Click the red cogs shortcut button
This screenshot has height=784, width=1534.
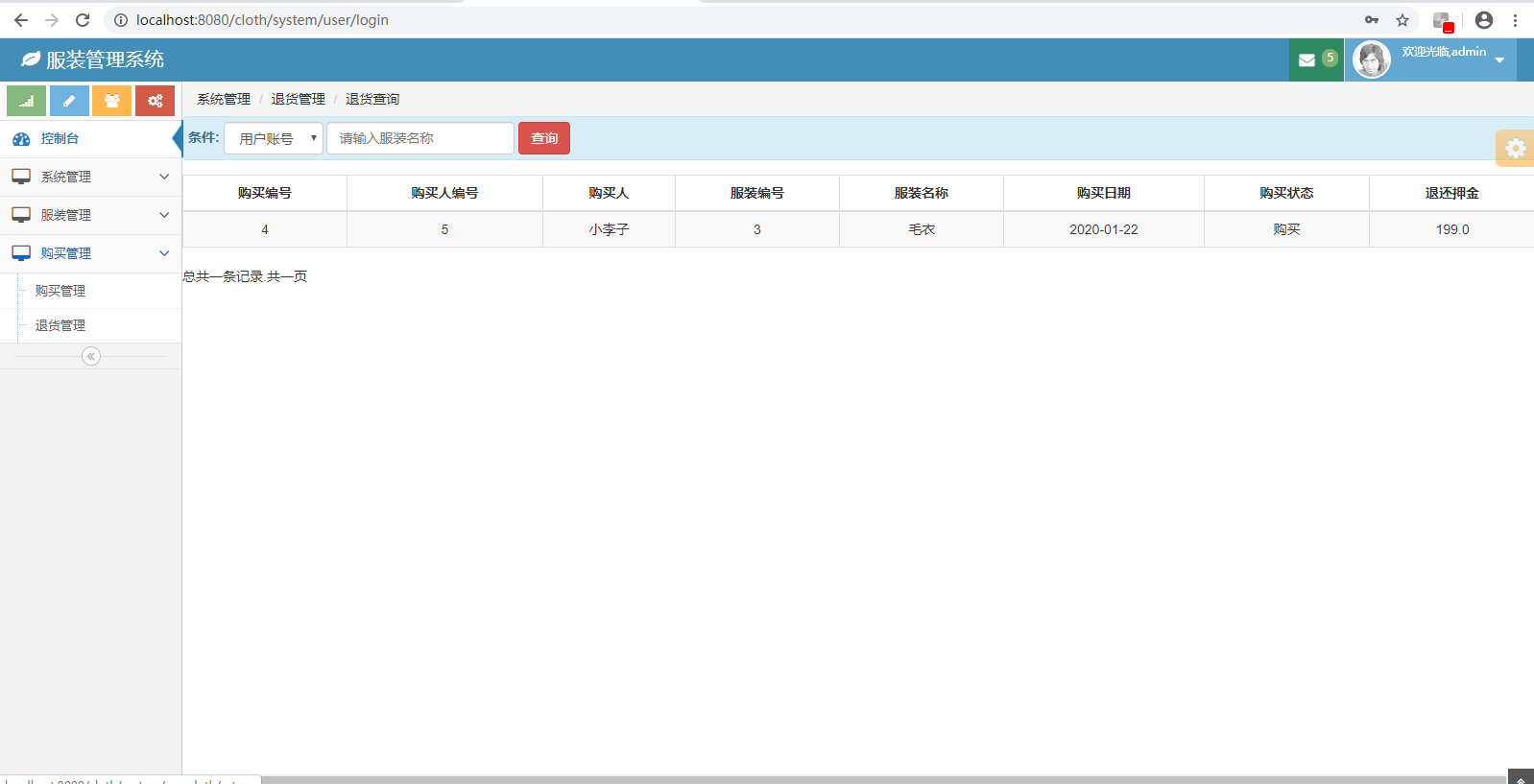(x=155, y=101)
